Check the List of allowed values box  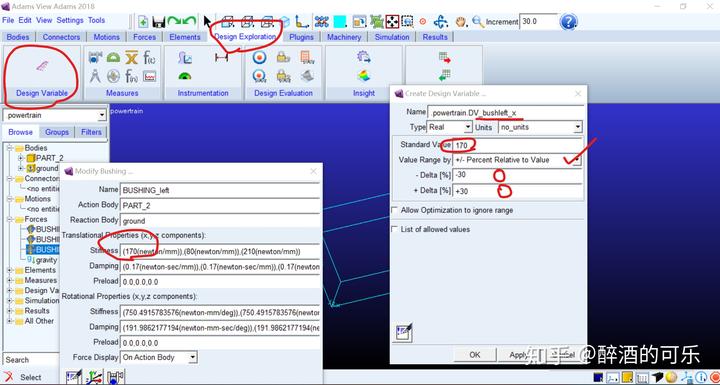pos(394,229)
